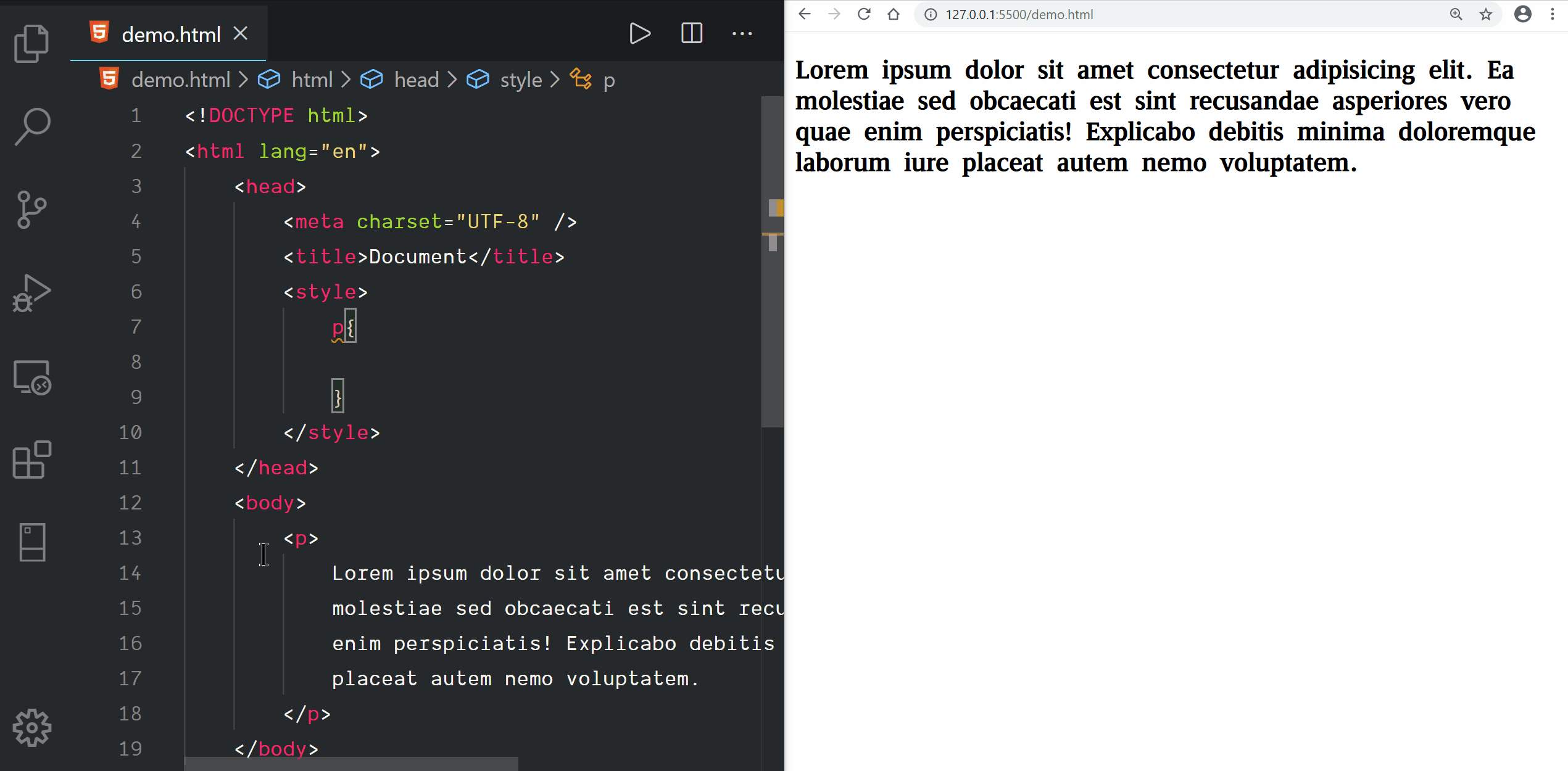The image size is (1568, 771).
Task: Open the Search view icon
Action: tap(31, 126)
